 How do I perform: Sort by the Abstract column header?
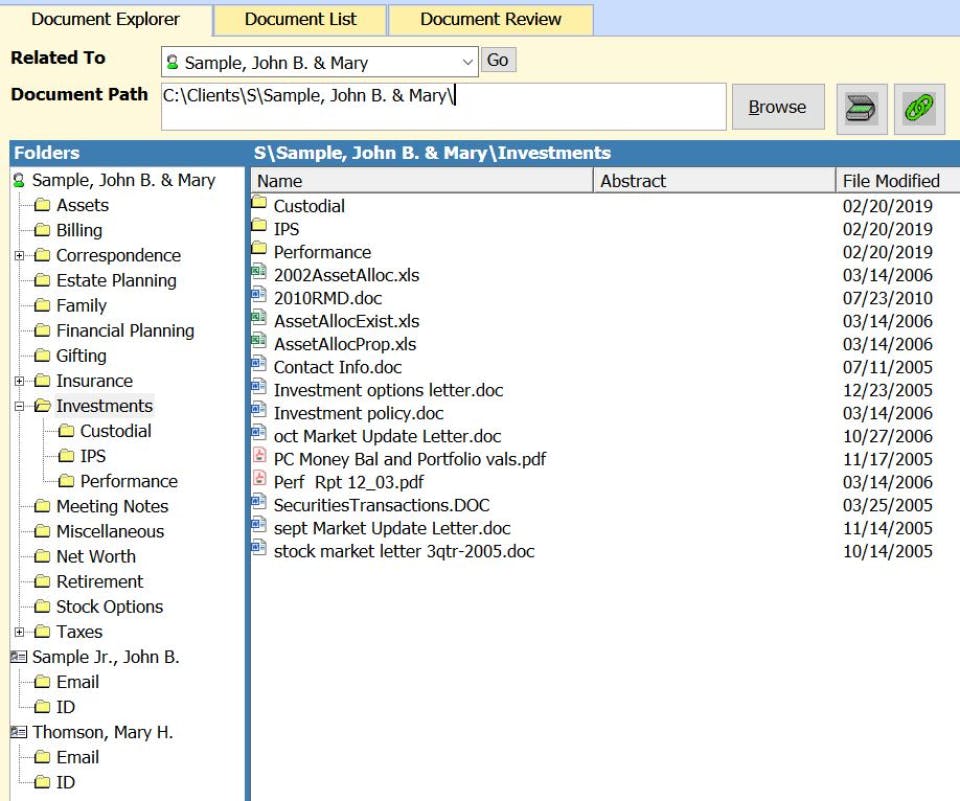(714, 181)
